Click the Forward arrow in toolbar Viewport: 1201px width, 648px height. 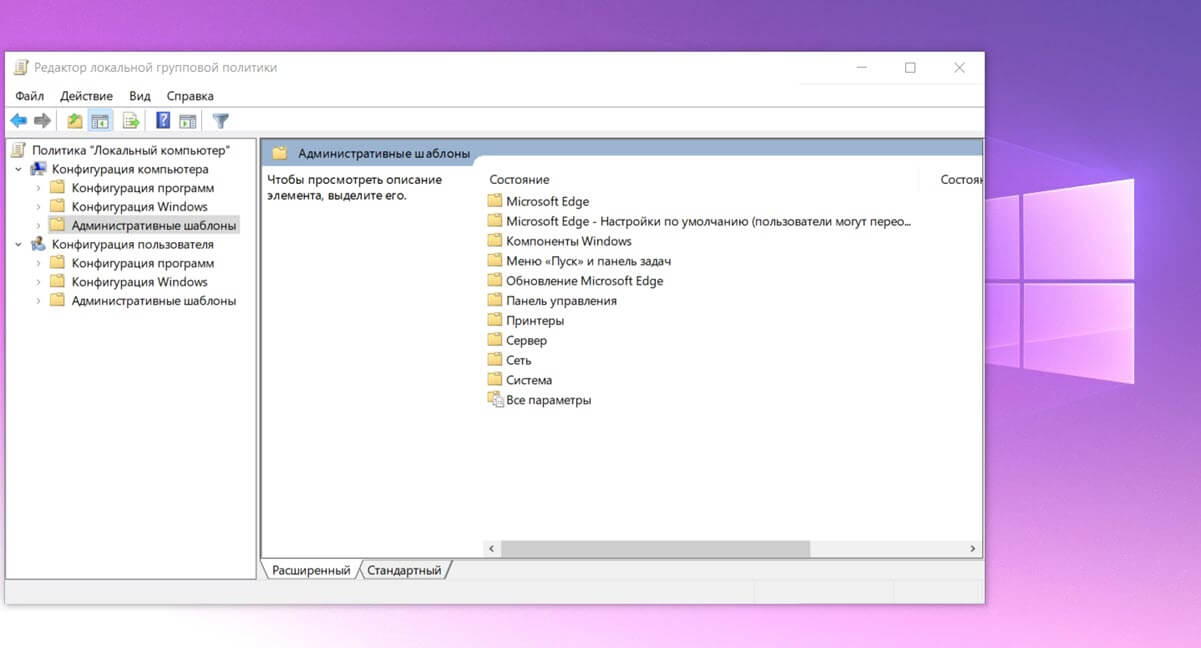point(42,121)
